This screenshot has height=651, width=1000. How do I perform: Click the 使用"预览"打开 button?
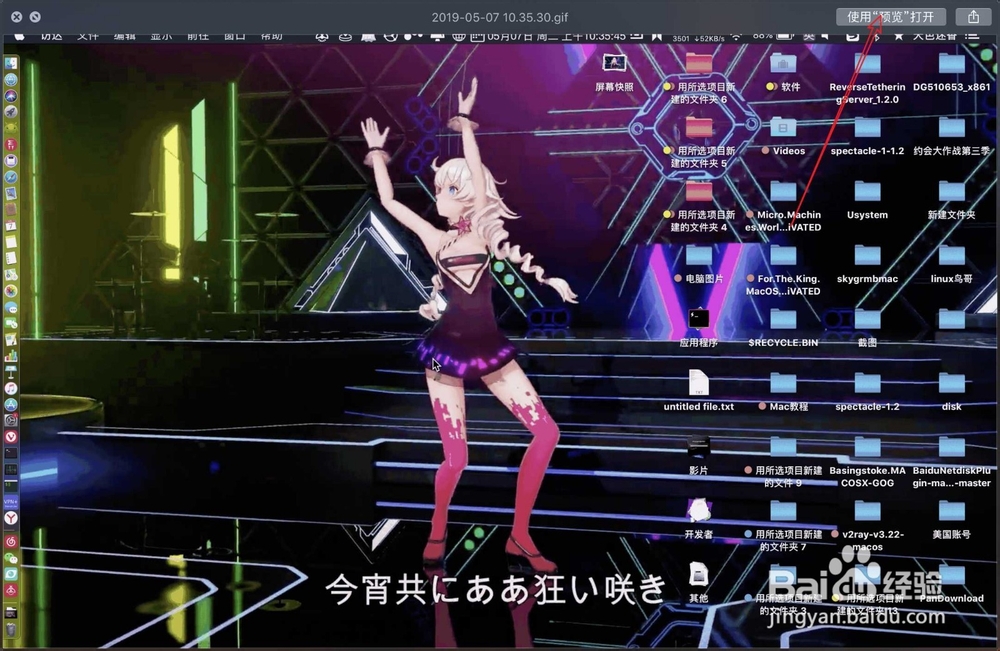(890, 17)
